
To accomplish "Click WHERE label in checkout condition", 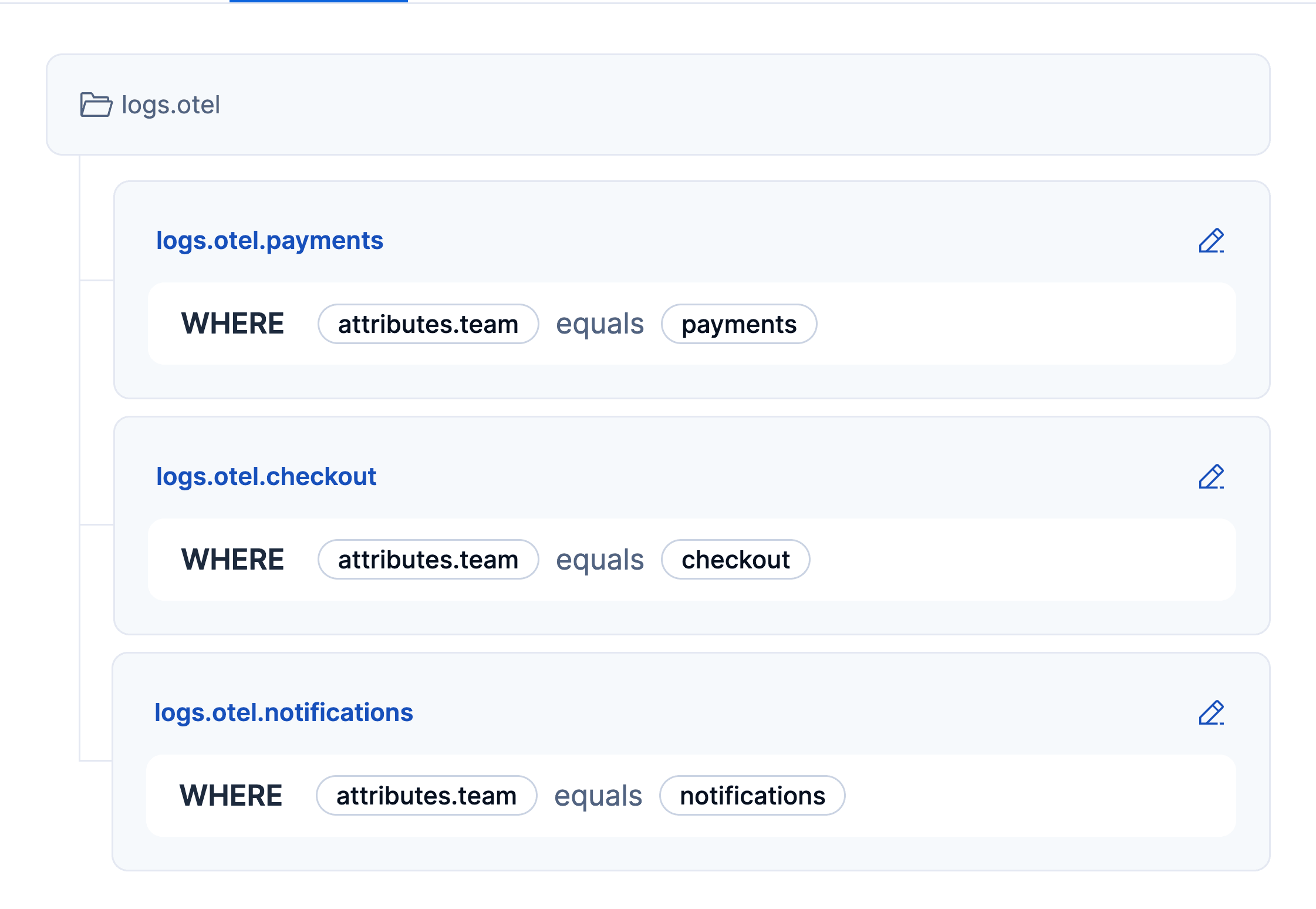I will (x=232, y=560).
